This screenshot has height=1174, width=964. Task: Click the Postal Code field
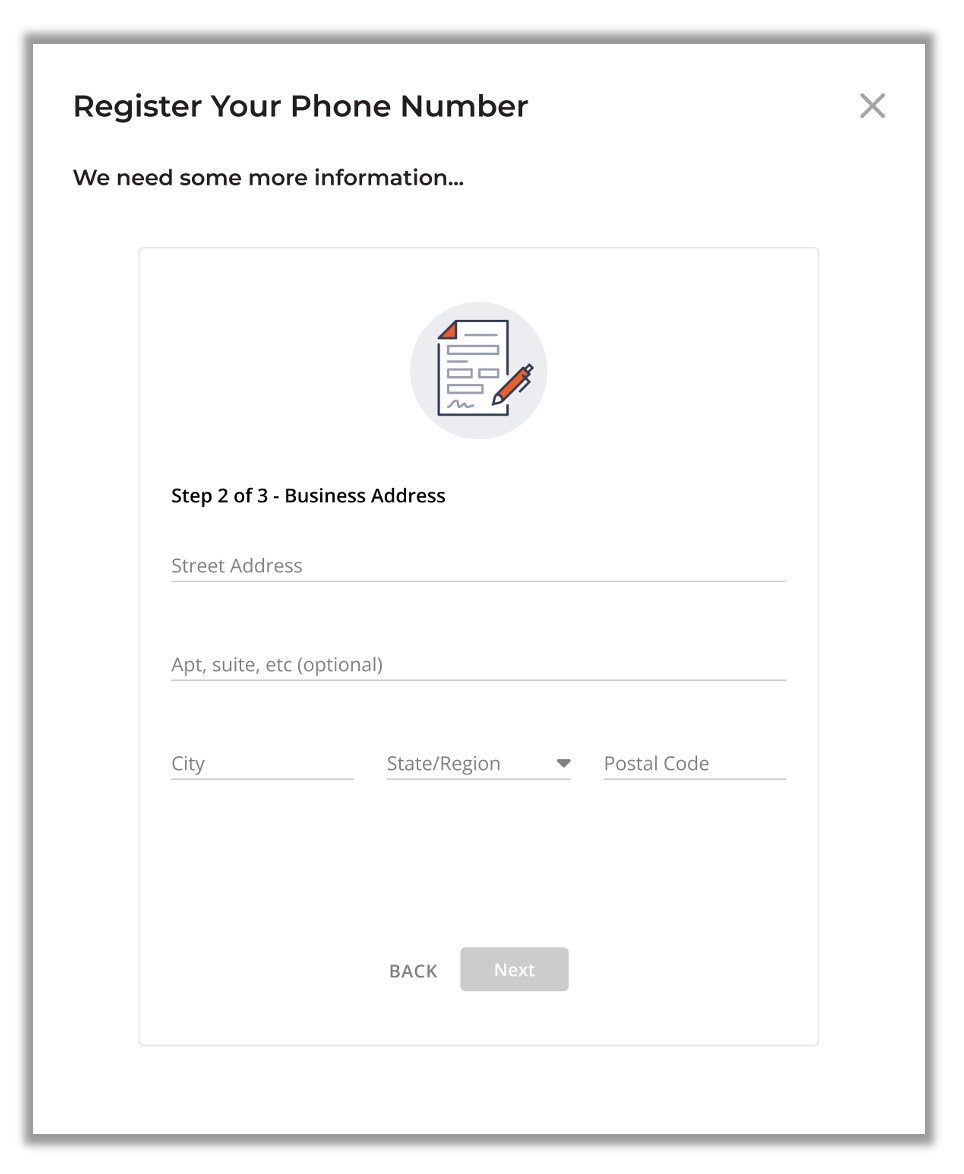(x=695, y=764)
